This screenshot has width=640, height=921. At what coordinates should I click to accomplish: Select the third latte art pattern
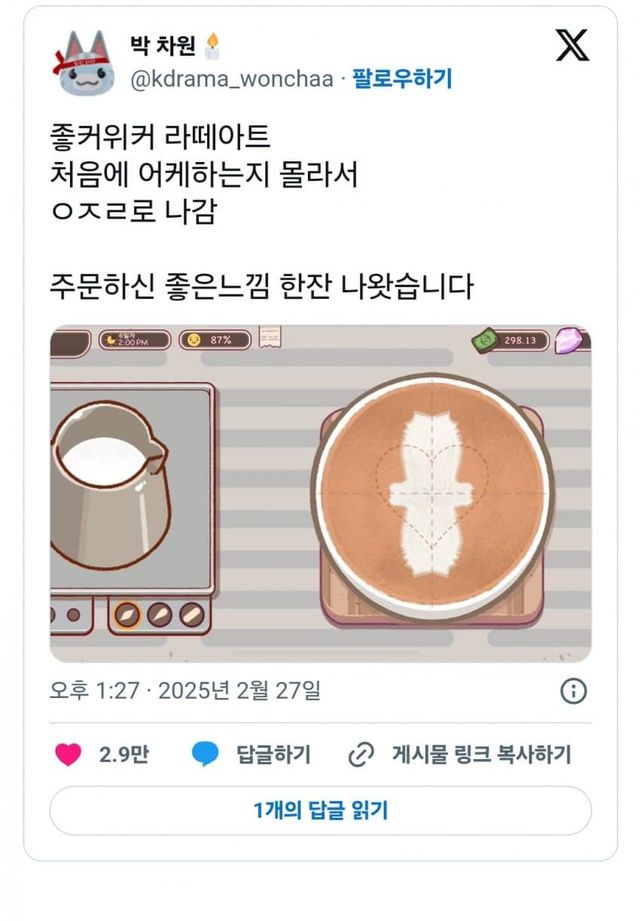pos(191,615)
